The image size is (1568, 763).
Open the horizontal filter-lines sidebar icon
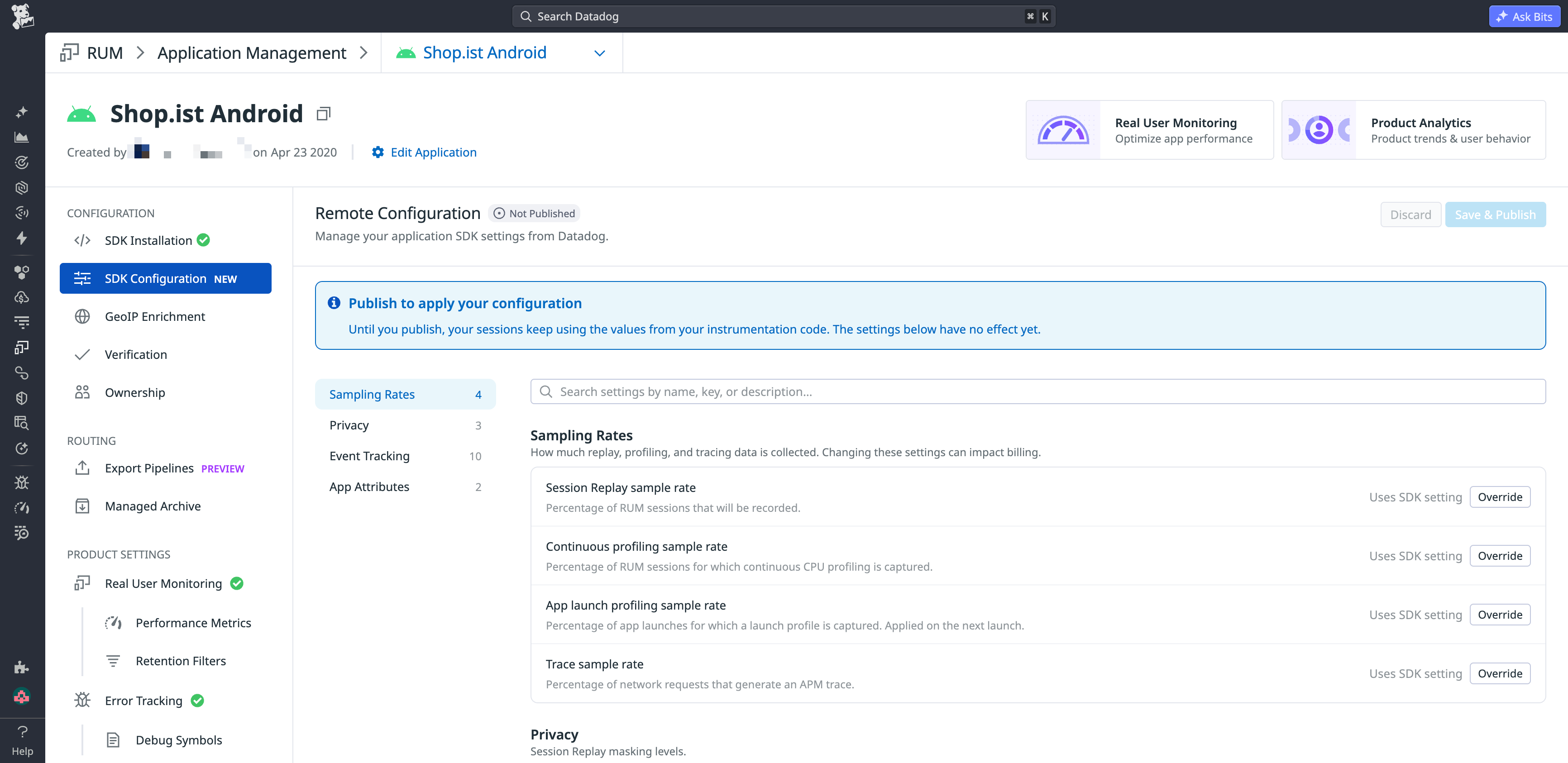(22, 322)
